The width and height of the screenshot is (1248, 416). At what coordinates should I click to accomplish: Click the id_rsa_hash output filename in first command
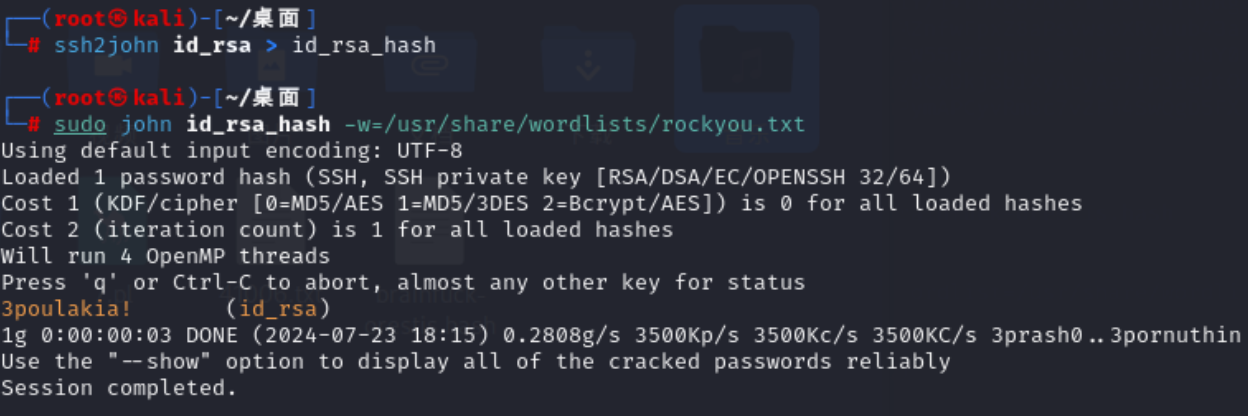(x=363, y=46)
